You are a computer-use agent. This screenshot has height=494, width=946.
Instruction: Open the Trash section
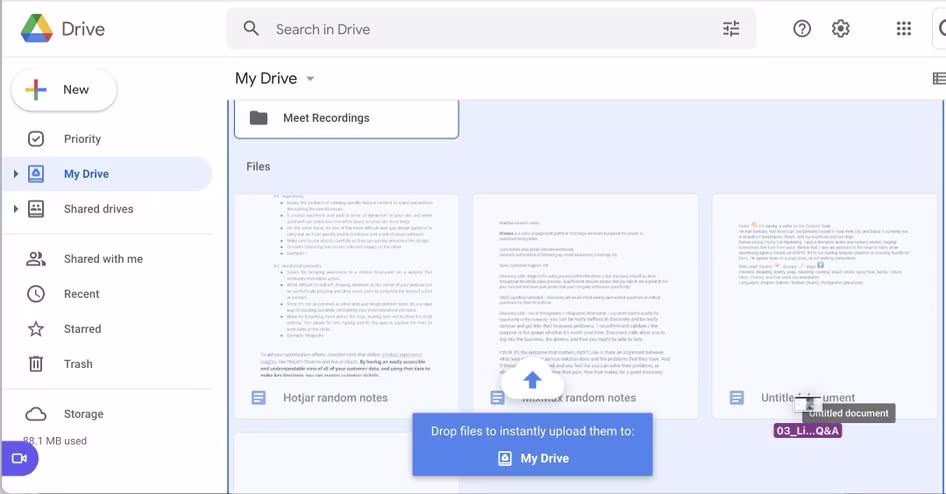click(107, 364)
